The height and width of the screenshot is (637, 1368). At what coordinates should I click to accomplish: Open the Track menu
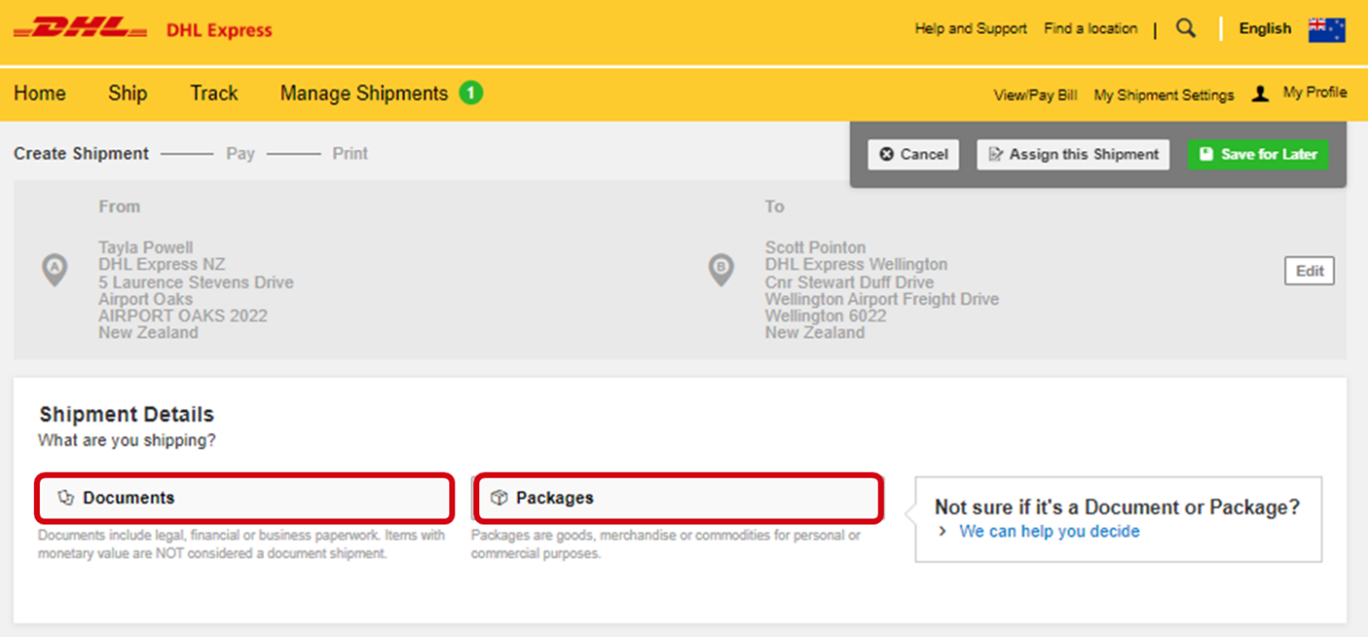(x=214, y=93)
